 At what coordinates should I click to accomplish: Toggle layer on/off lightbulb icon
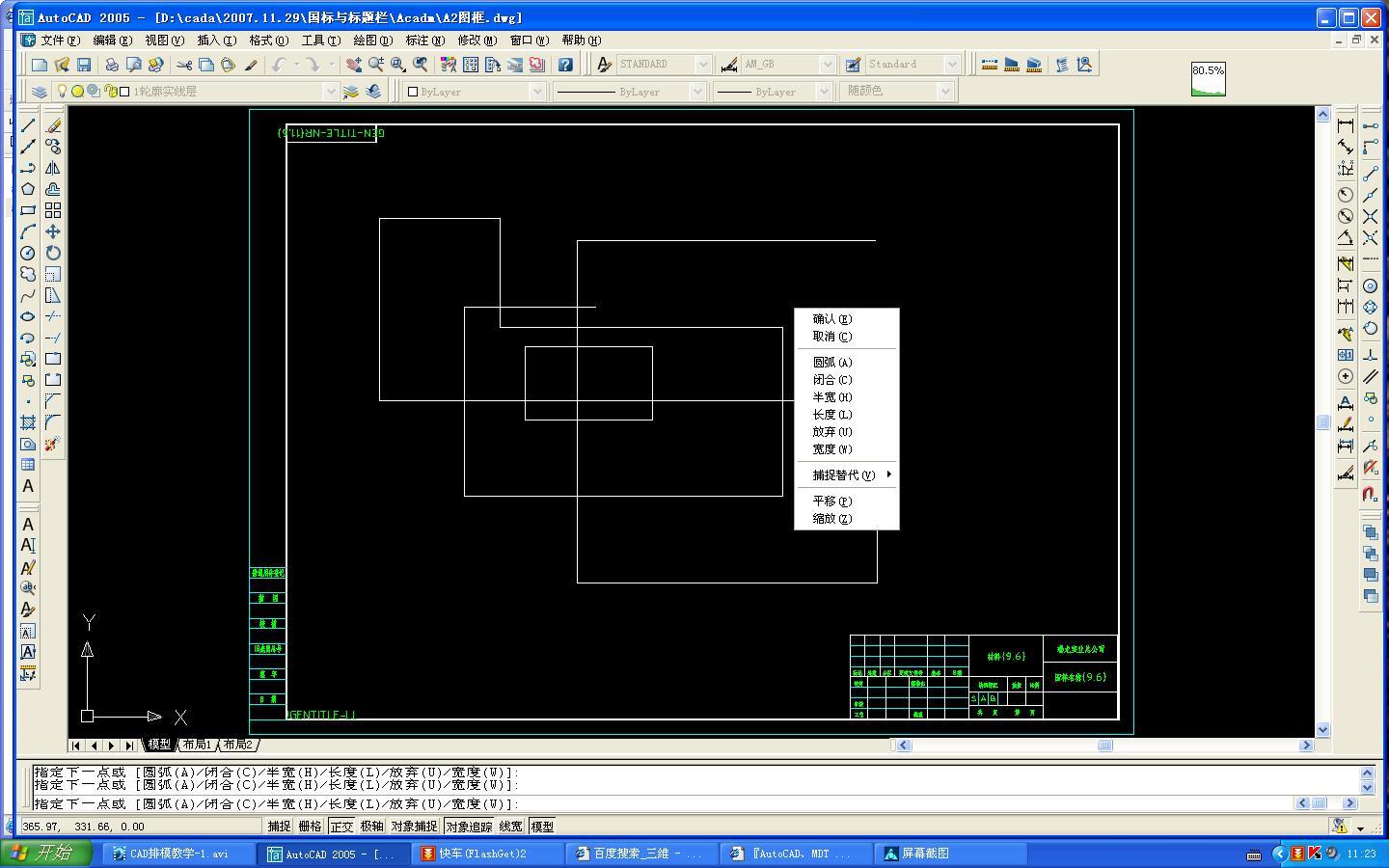coord(63,92)
